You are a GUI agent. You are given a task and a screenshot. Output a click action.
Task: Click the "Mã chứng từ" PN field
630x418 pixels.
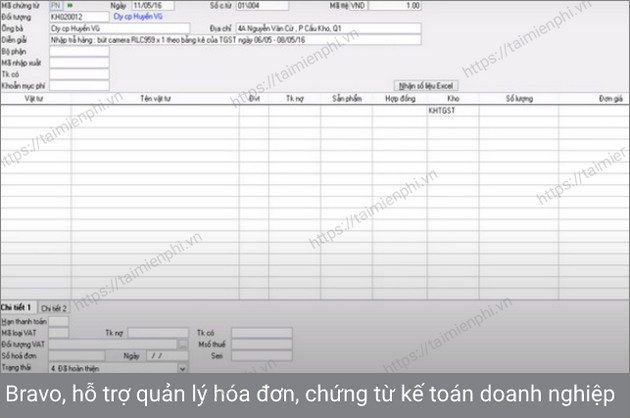[x=56, y=6]
